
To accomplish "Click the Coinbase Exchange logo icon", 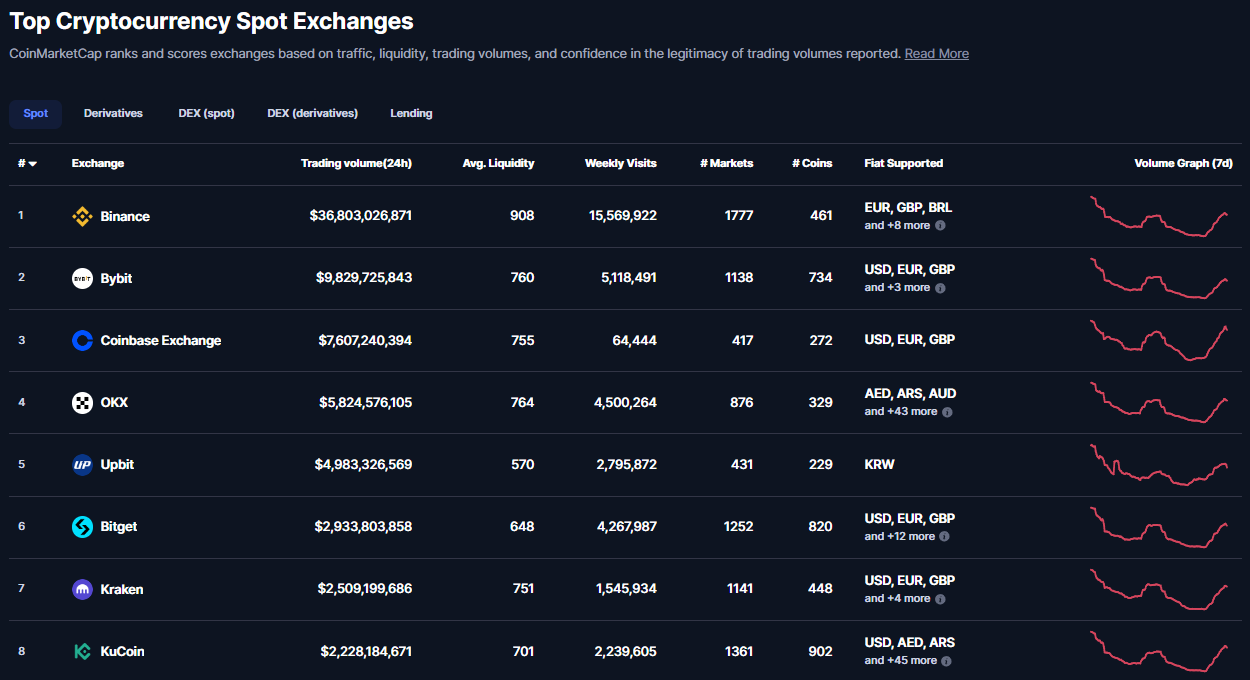I will [x=82, y=340].
